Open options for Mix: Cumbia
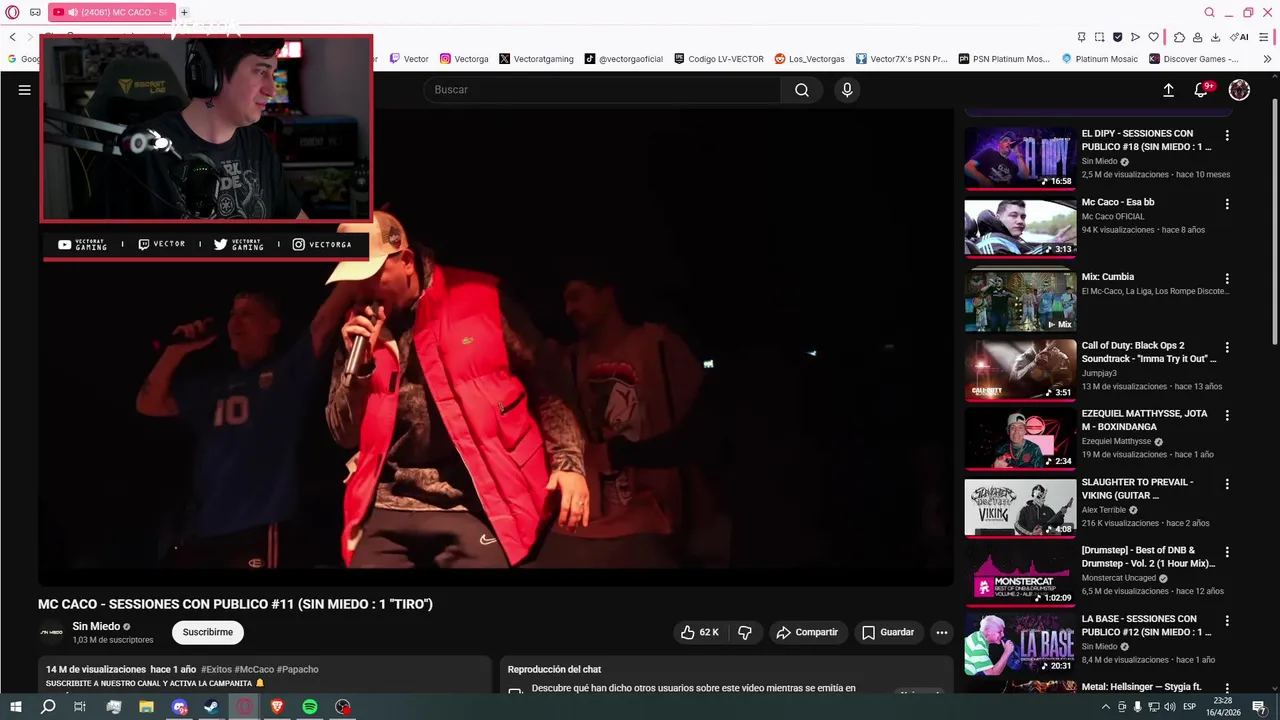 [1227, 279]
